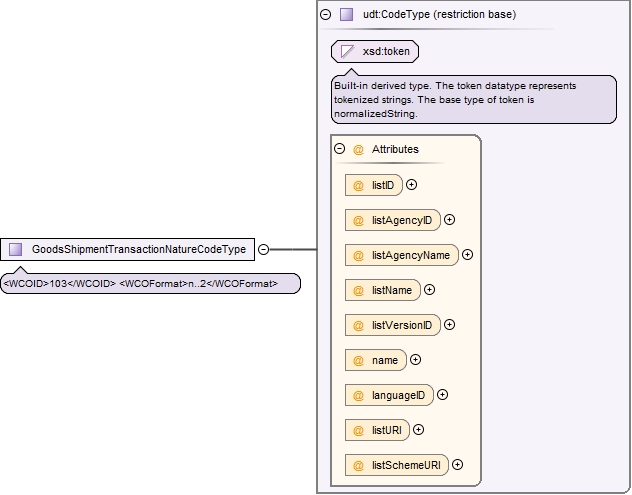Click the @ icon of listAgencyID
Image resolution: width=632 pixels, height=495 pixels.
[358, 220]
